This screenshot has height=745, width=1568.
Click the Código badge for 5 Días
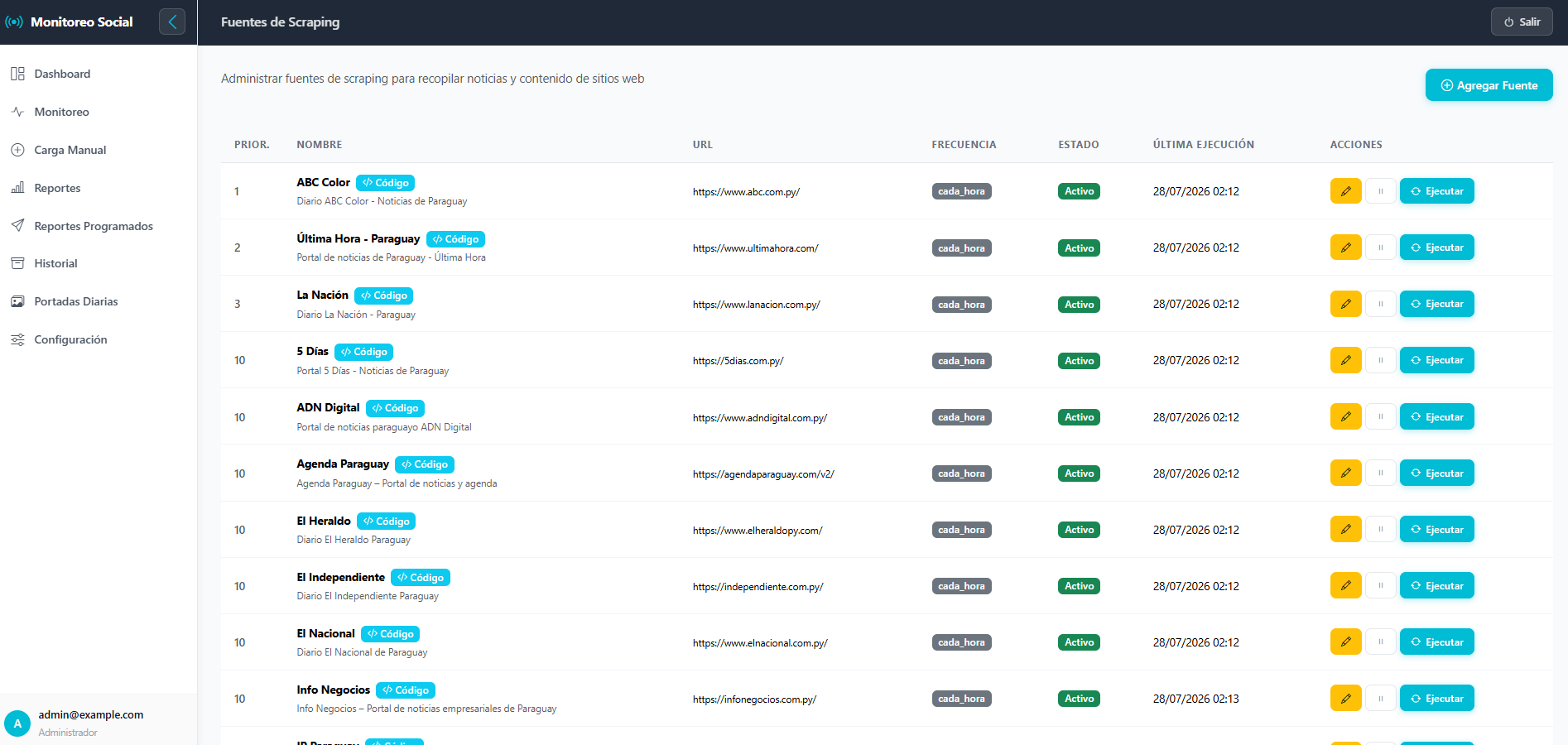tap(364, 352)
